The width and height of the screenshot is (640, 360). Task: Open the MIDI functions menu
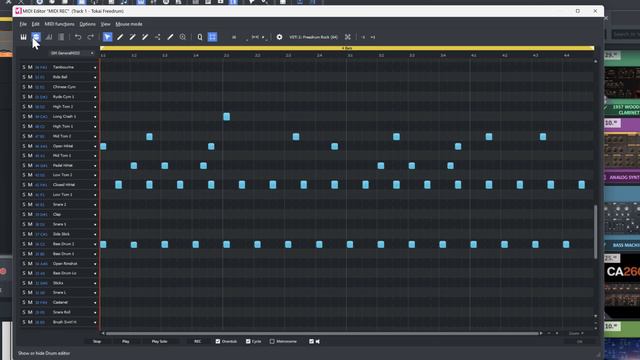coord(59,24)
